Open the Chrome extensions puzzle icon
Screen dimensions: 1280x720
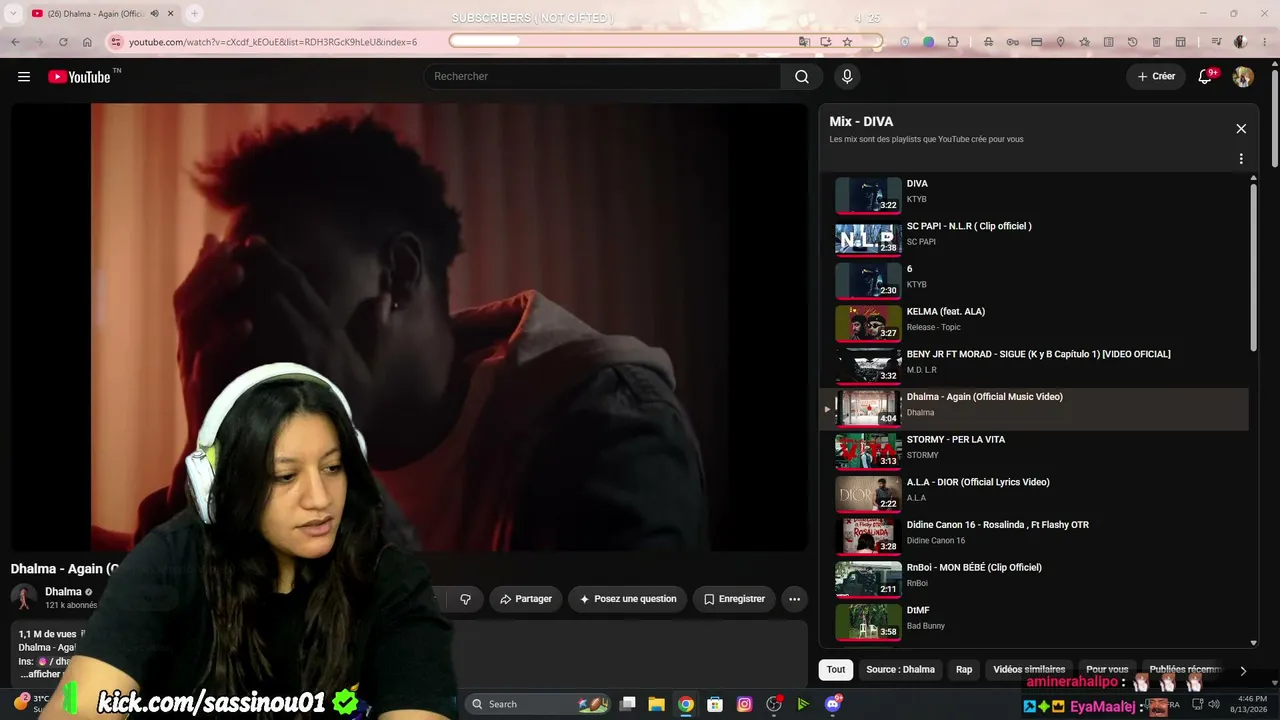click(x=953, y=42)
